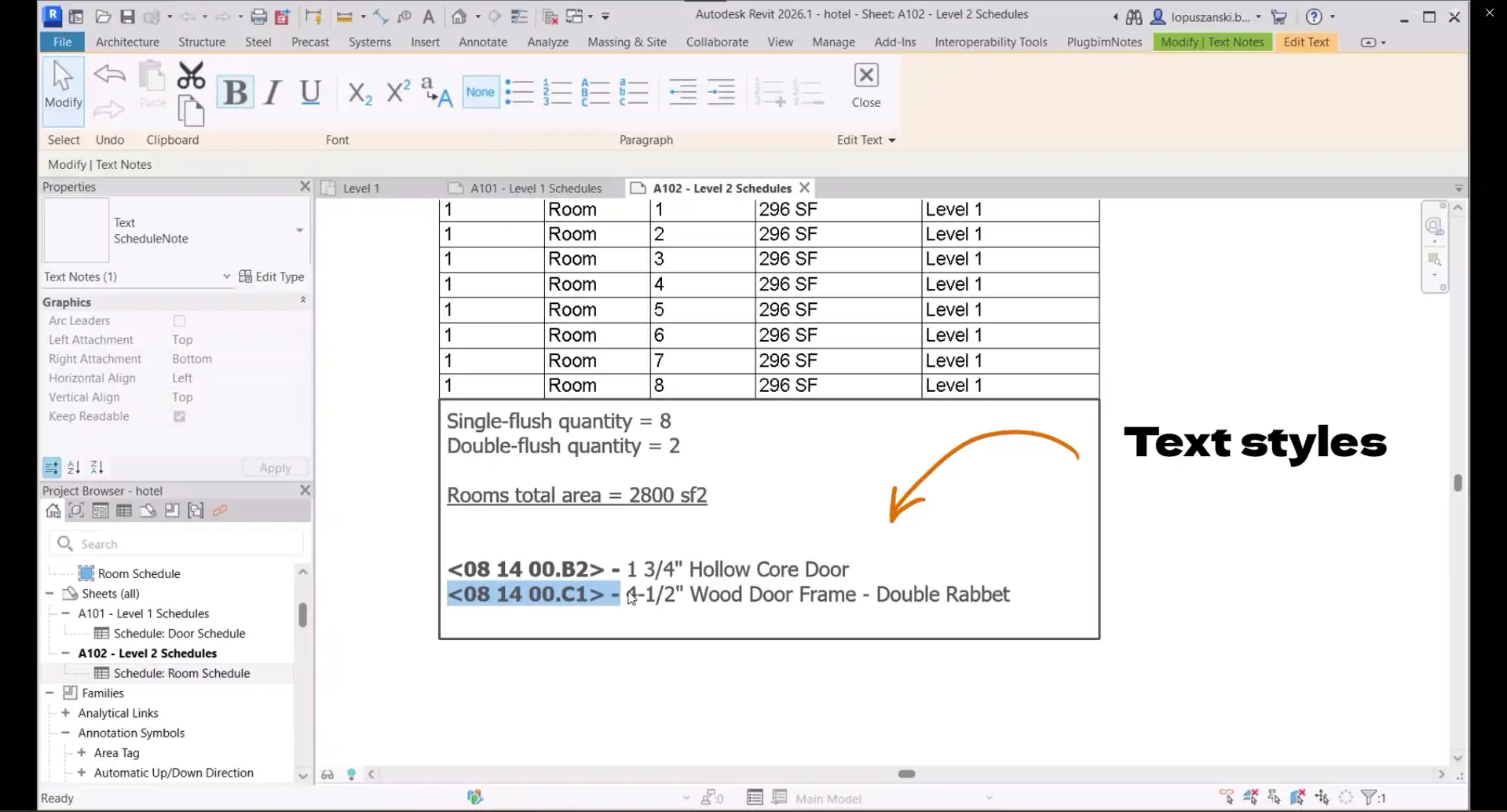Click the Print icon in quick access toolbar
Screen dimensions: 1507x812
tap(258, 16)
